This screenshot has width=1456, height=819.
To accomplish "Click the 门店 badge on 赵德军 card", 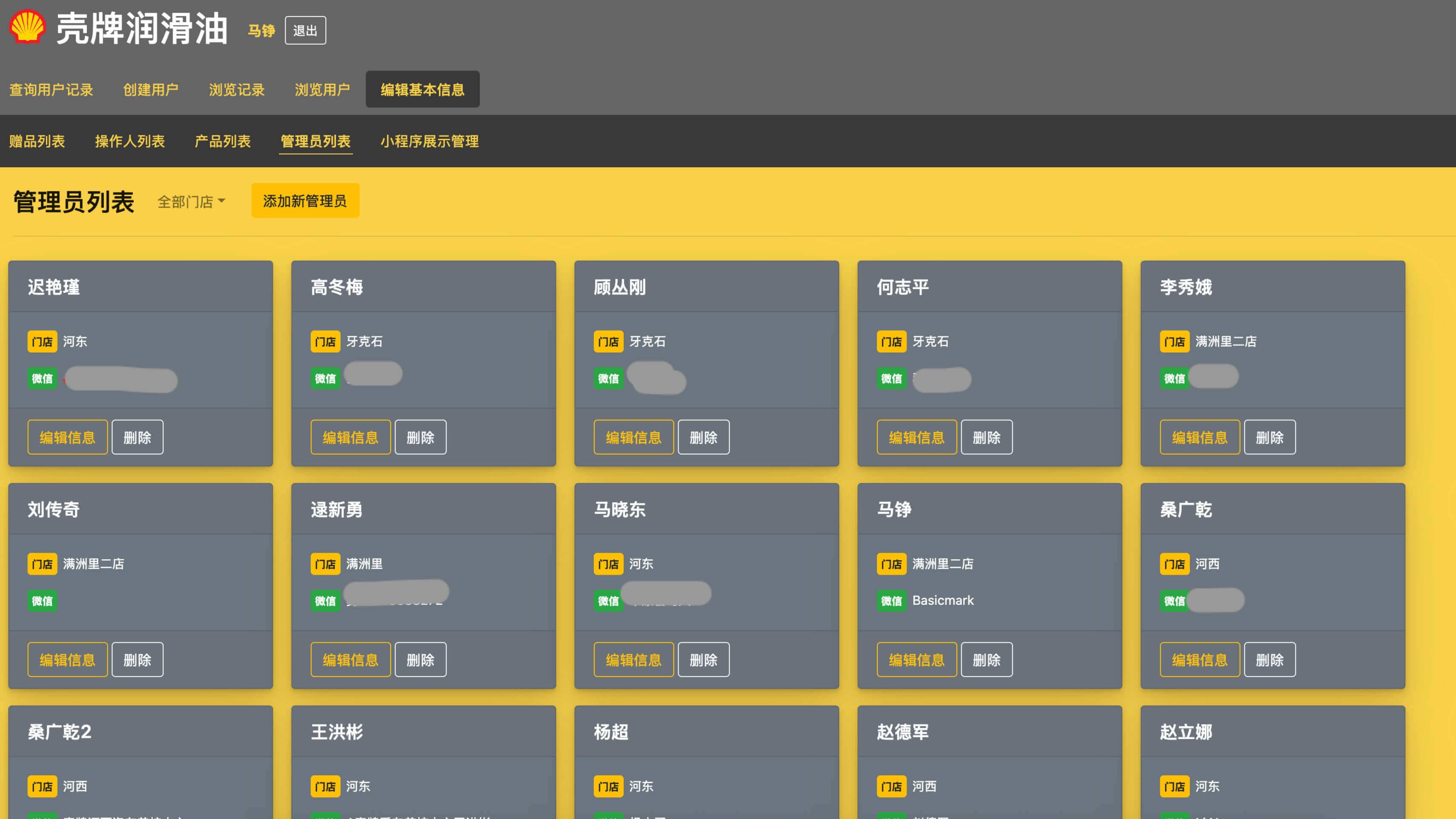I will click(891, 786).
